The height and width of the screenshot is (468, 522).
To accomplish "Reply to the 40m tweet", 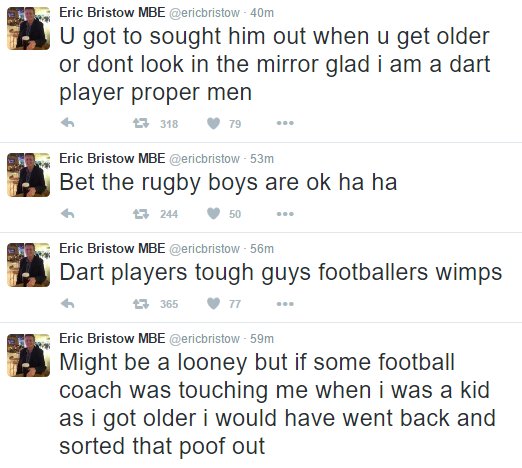I will tap(68, 123).
